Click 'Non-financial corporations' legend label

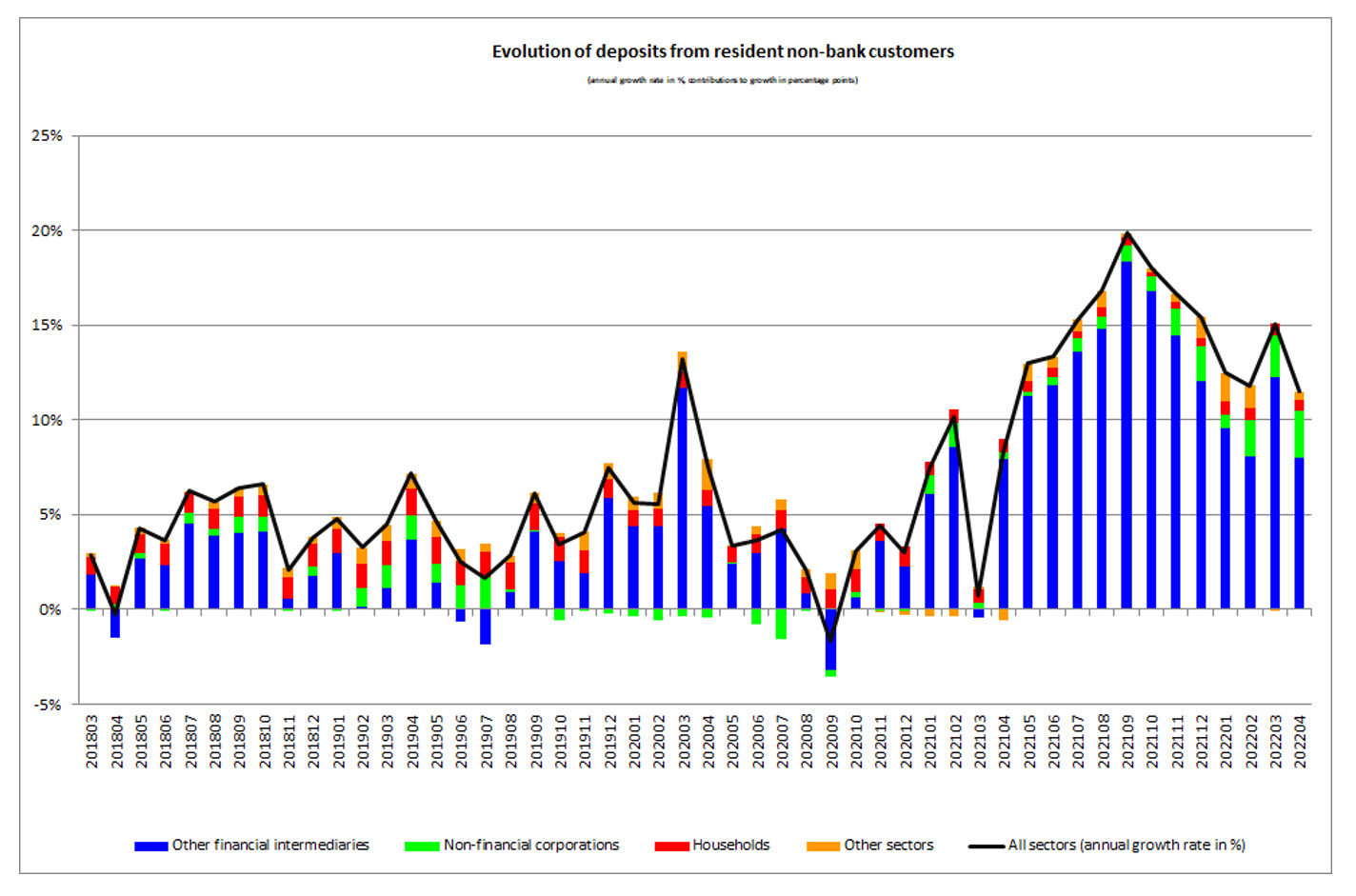click(531, 845)
